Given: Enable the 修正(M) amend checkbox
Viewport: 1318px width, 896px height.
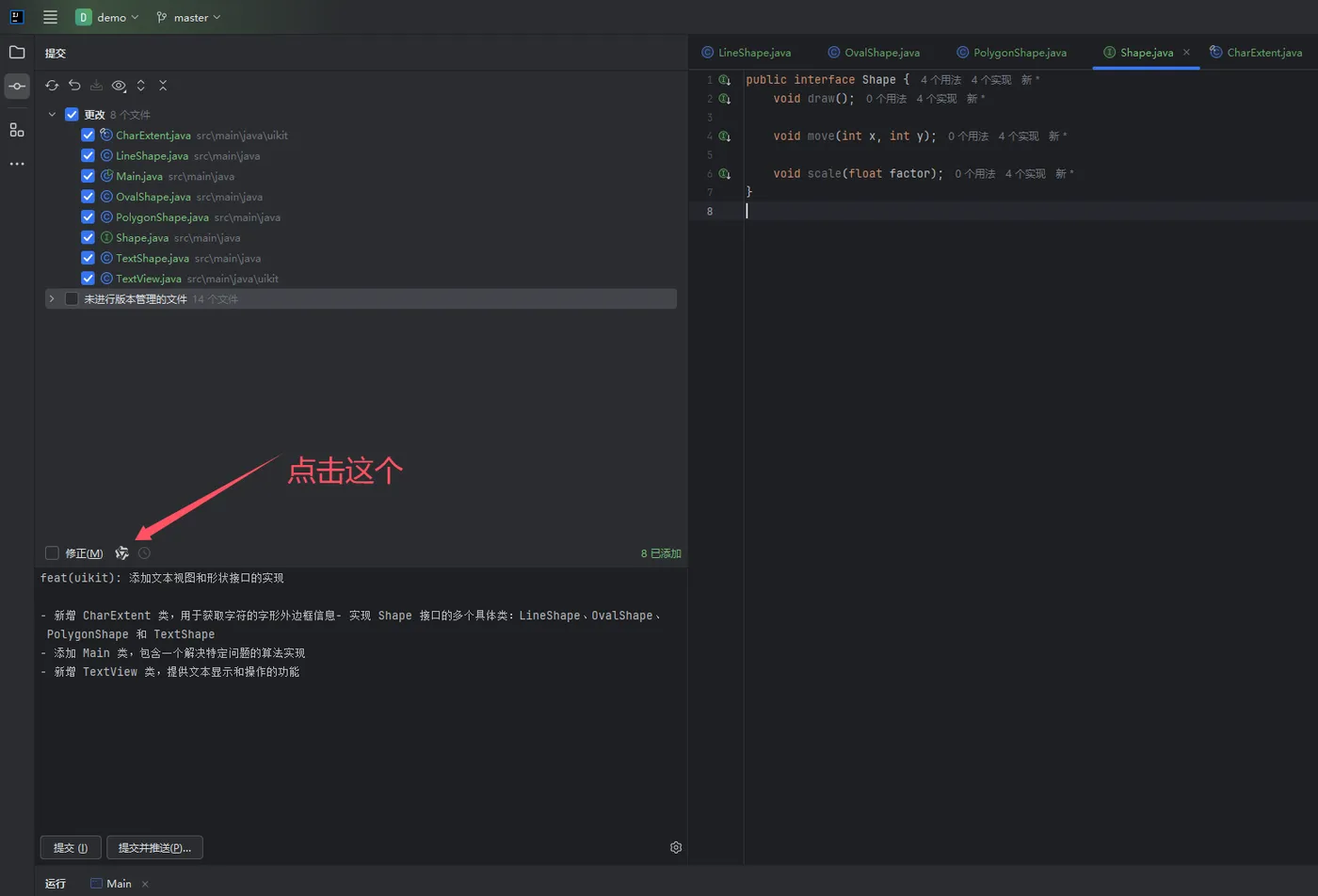Looking at the screenshot, I should 52,553.
